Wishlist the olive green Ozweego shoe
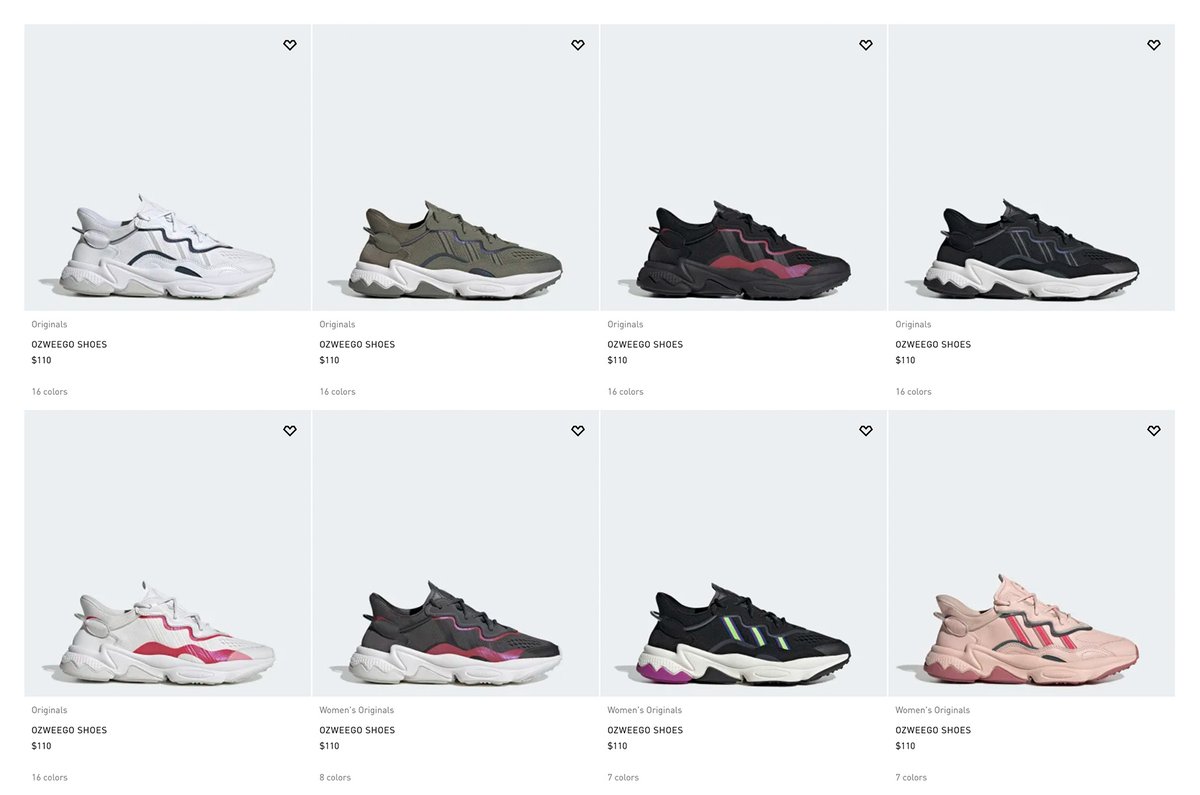1200x795 pixels. 578,45
